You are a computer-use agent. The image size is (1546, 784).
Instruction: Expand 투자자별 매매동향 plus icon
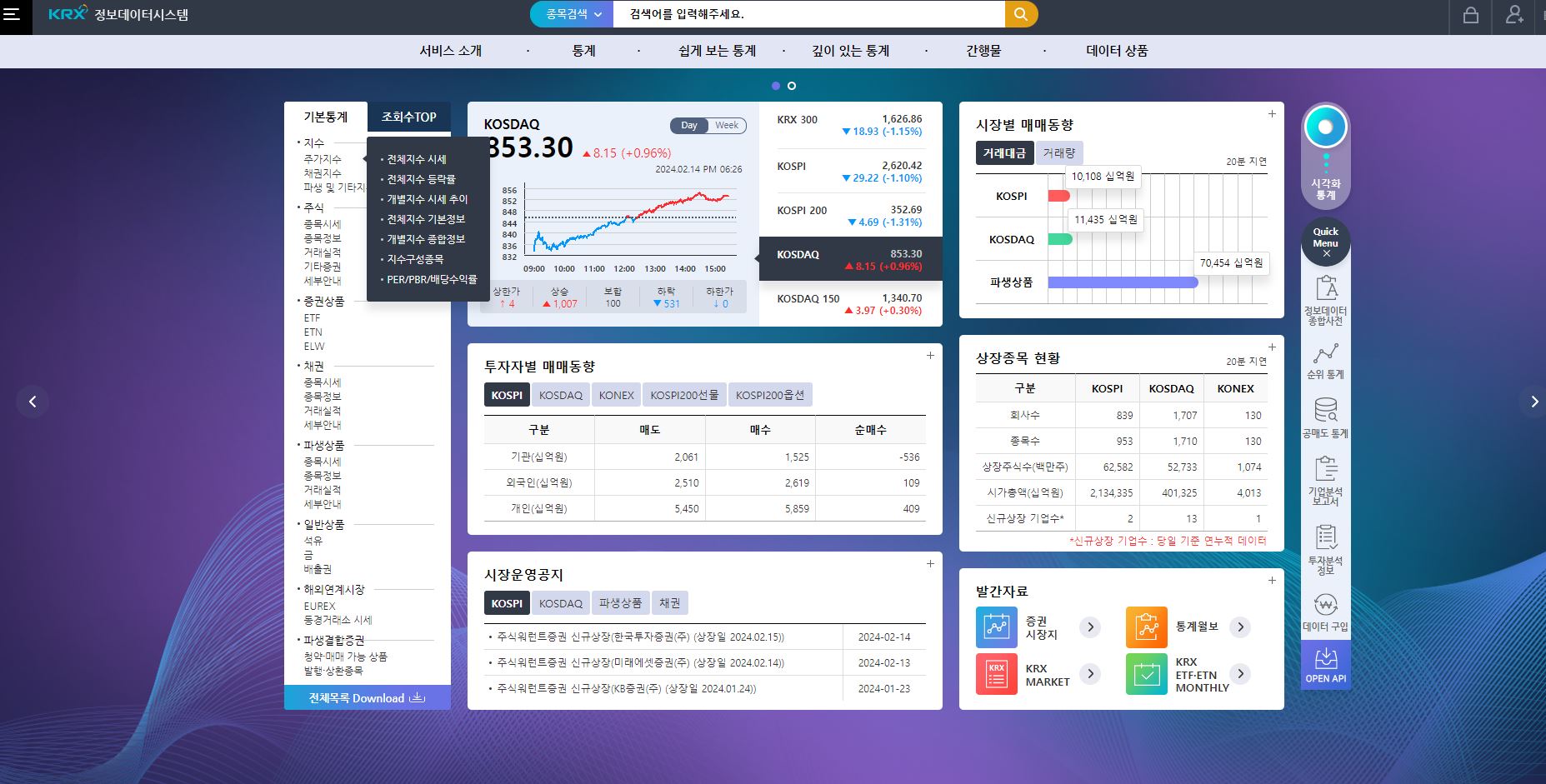coord(930,356)
